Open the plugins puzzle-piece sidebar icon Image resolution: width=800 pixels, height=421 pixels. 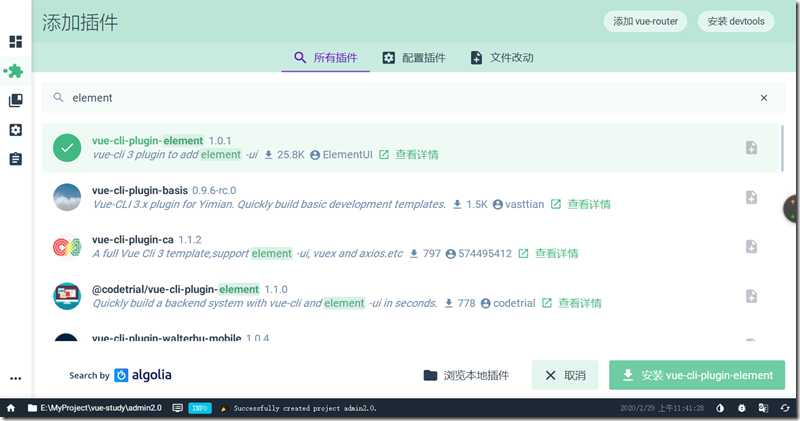[14, 71]
